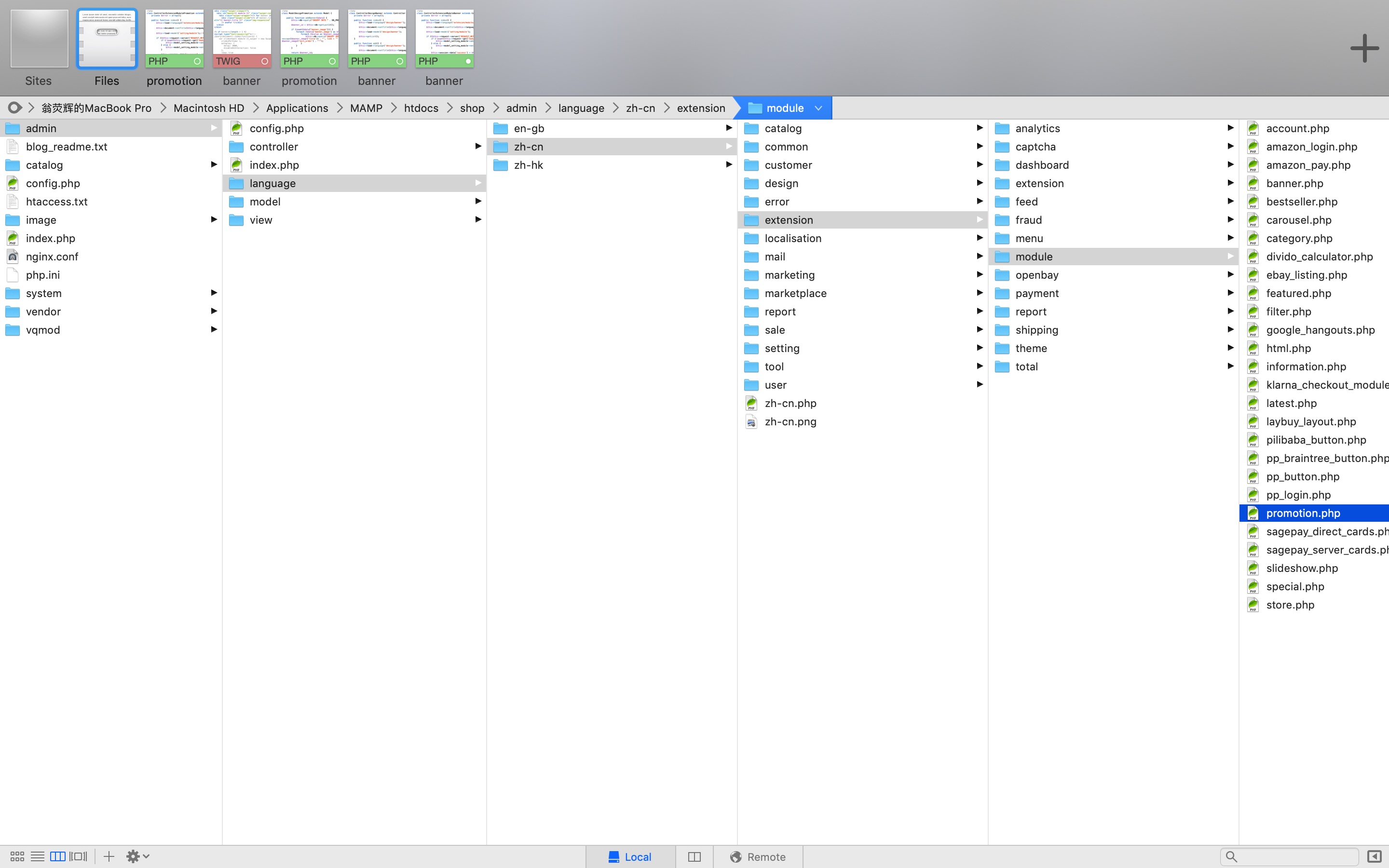Toggle split local/remote view
Image resolution: width=1389 pixels, height=868 pixels.
coord(694,856)
